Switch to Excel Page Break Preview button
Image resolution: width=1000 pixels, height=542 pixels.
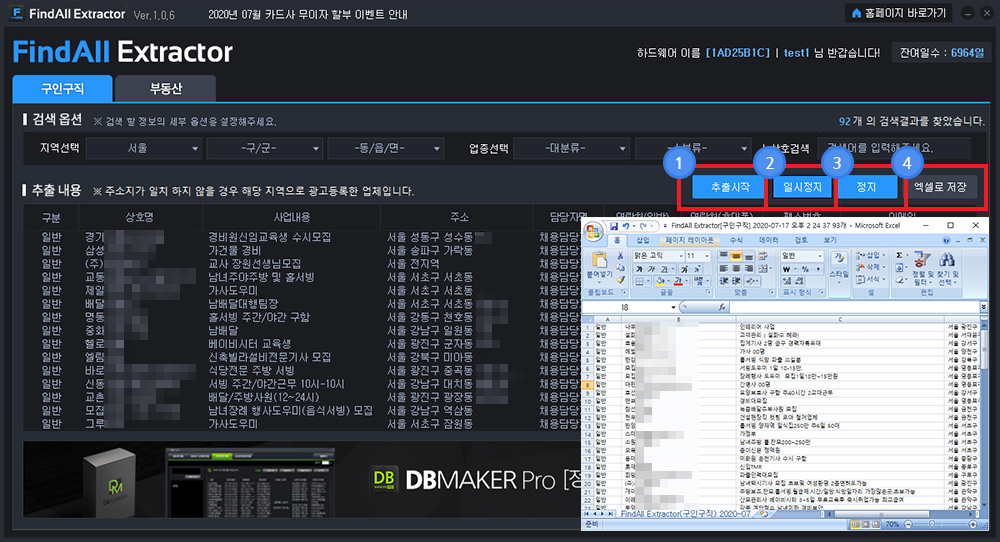point(876,524)
